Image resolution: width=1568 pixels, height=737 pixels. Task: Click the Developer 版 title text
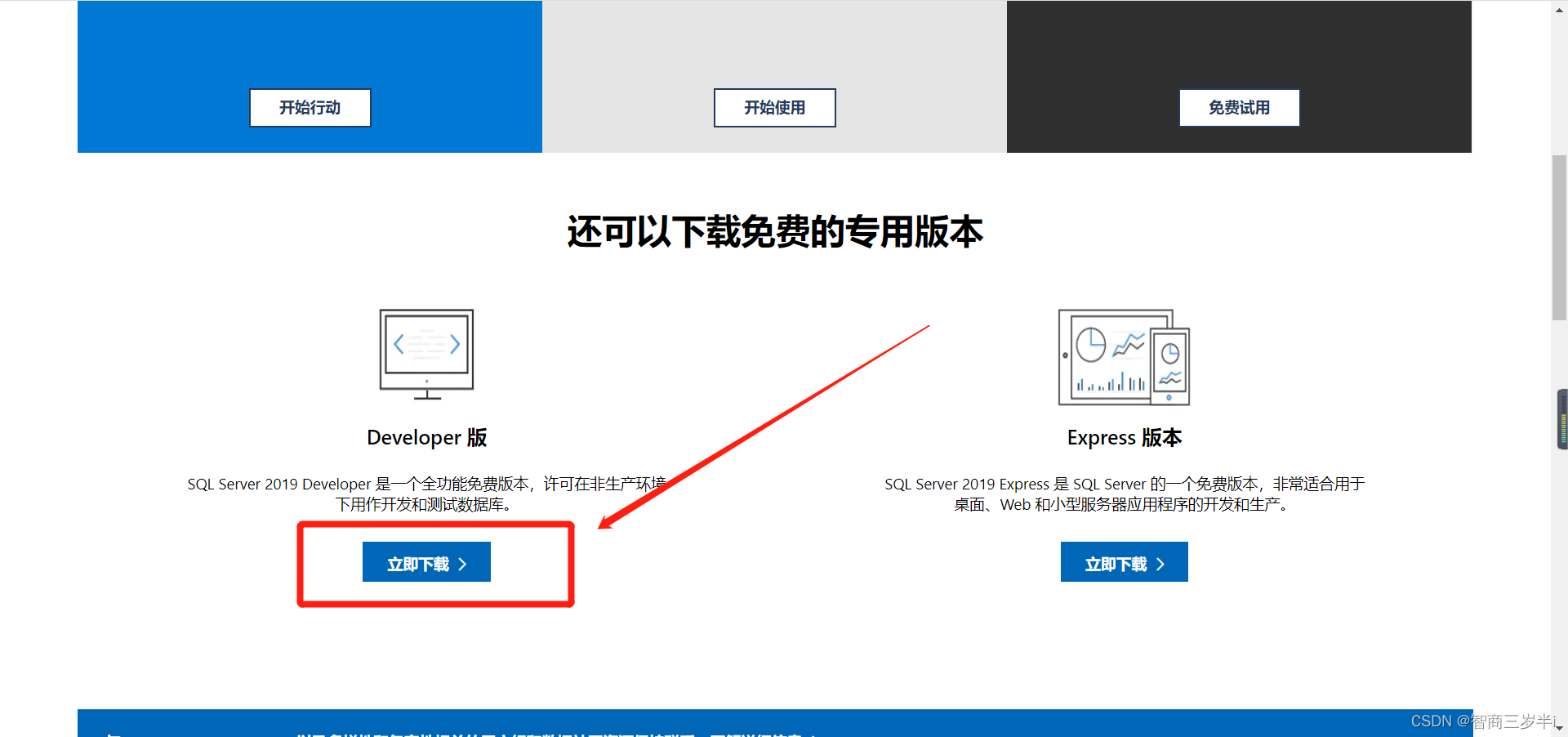click(426, 438)
